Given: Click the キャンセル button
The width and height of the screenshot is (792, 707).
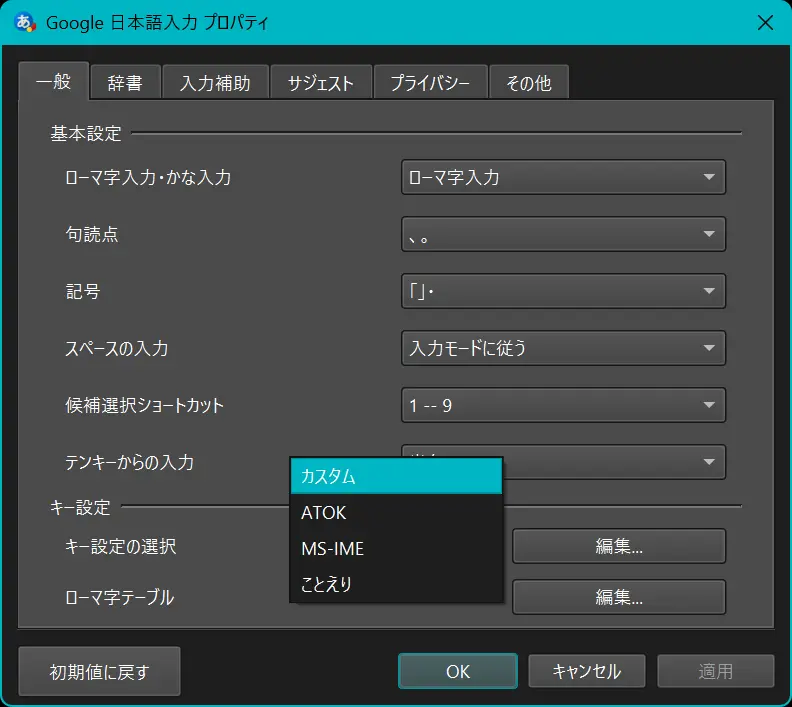Looking at the screenshot, I should (x=587, y=672).
